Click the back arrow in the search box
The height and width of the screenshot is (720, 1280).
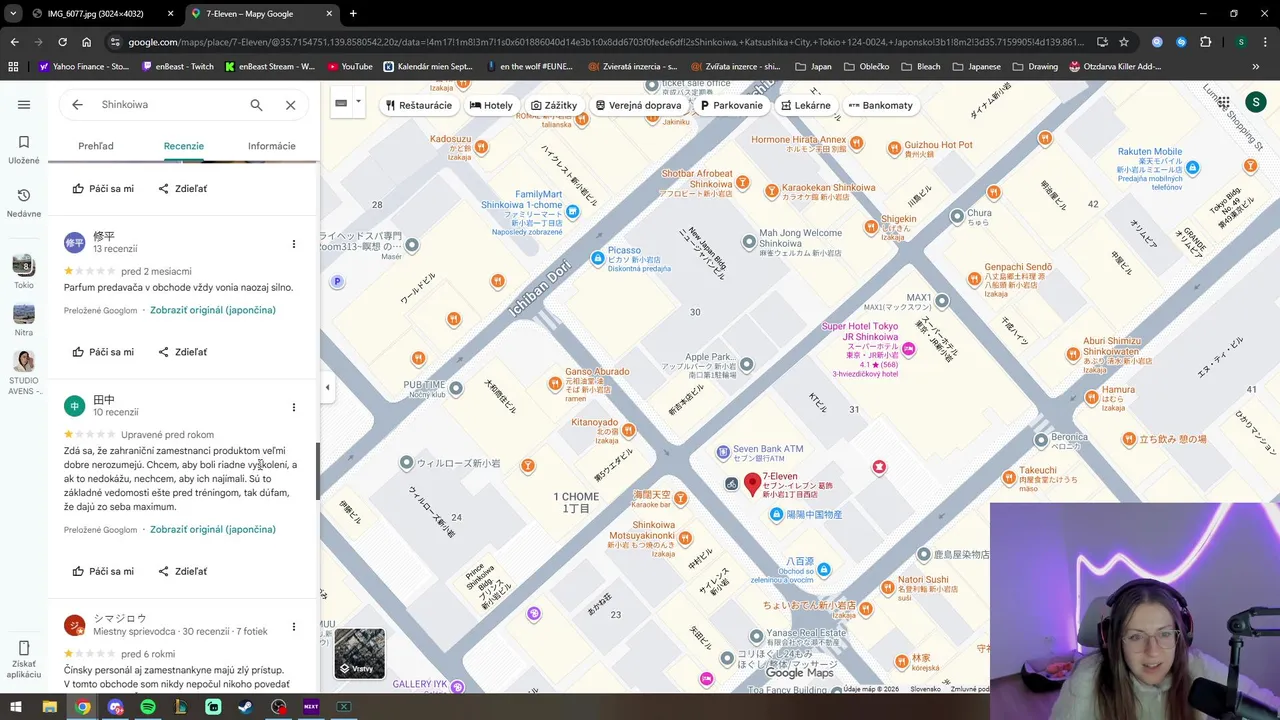tap(77, 105)
